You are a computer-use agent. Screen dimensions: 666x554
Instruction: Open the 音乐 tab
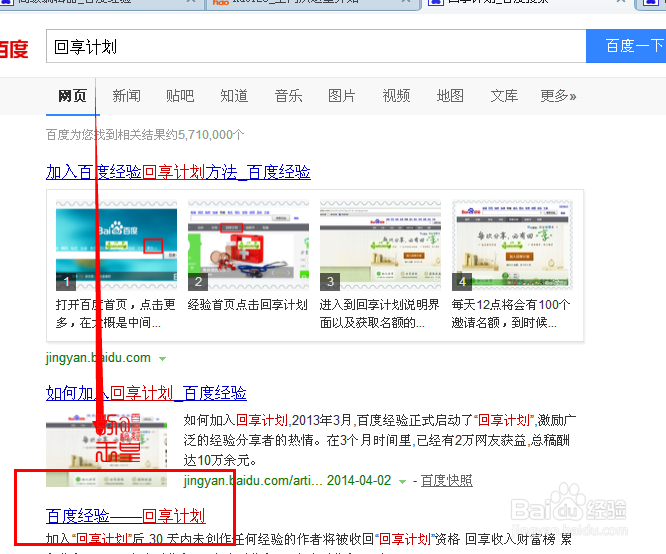click(x=288, y=96)
